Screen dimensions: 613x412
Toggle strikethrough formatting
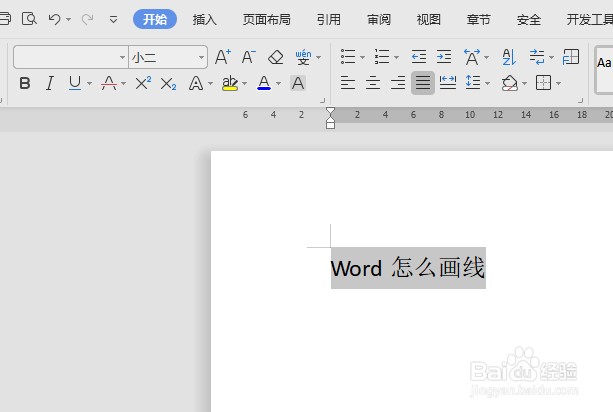[109, 83]
